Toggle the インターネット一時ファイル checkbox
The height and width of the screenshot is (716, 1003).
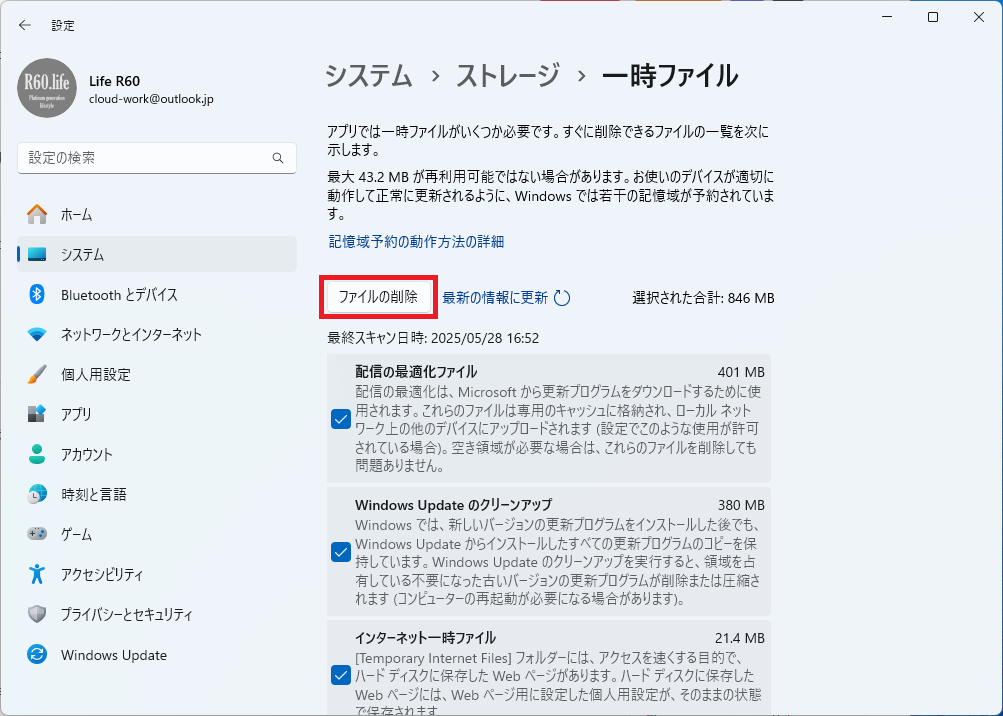[x=340, y=675]
